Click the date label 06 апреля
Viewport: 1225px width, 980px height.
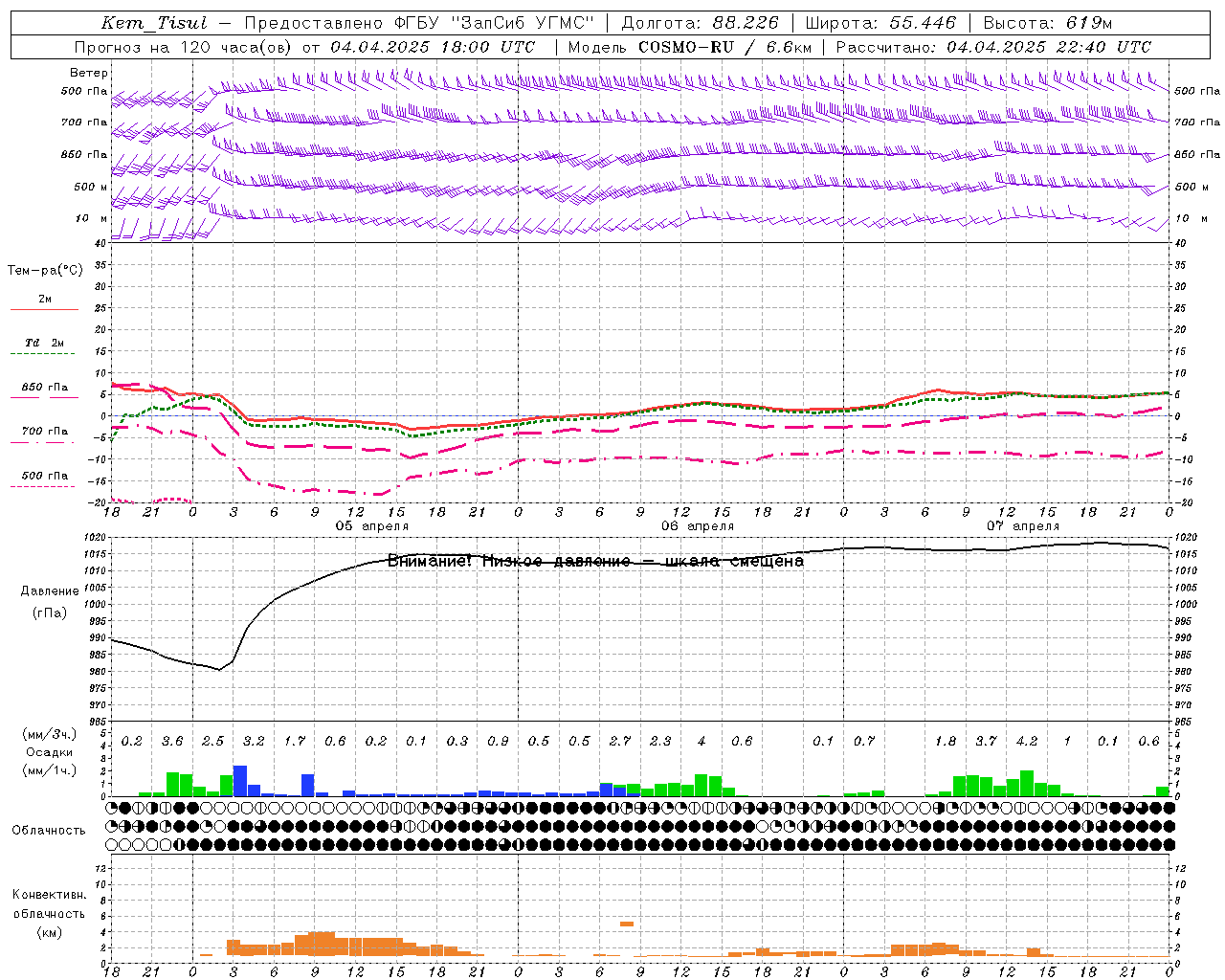pyautogui.click(x=698, y=526)
